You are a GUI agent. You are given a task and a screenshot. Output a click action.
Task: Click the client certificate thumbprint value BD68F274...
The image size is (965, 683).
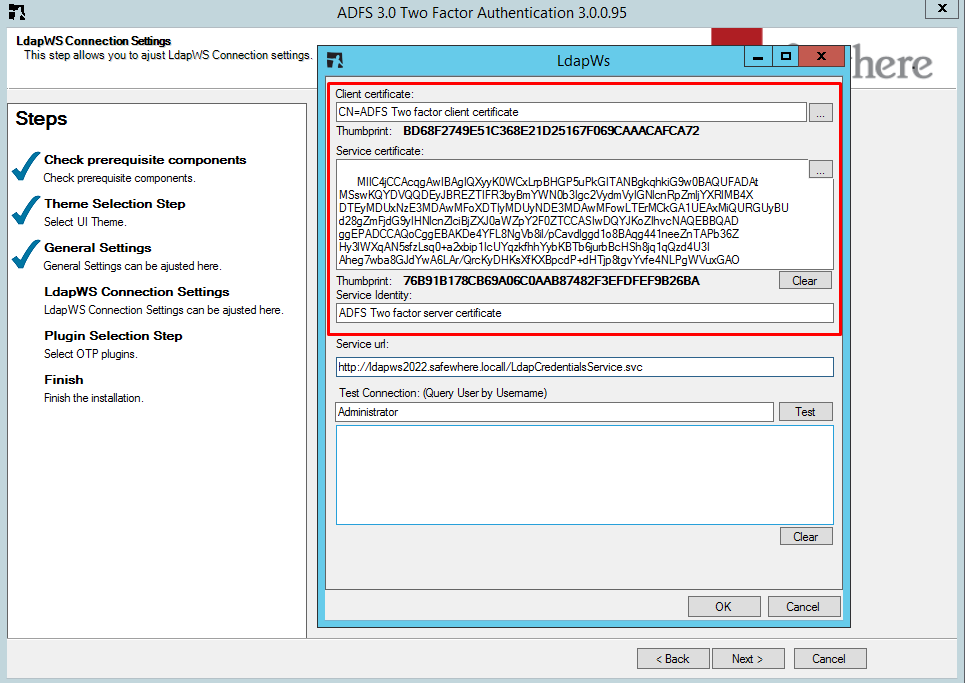pos(551,131)
